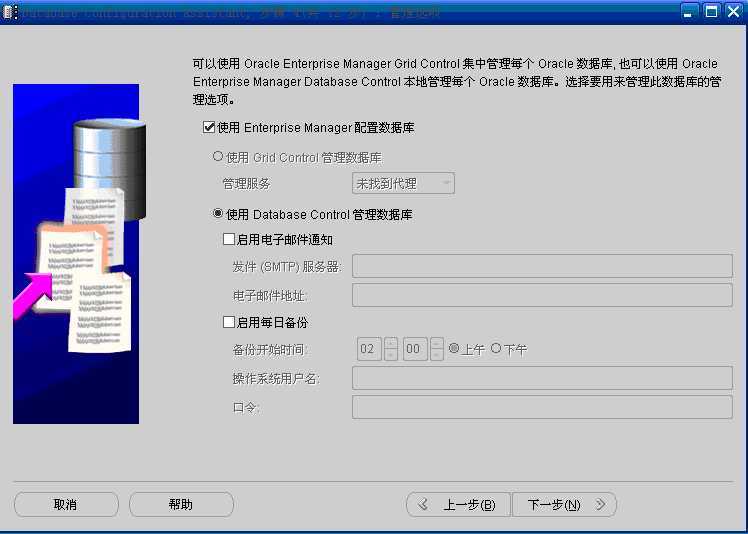Click the back chevron icon on 上一步

(x=423, y=504)
